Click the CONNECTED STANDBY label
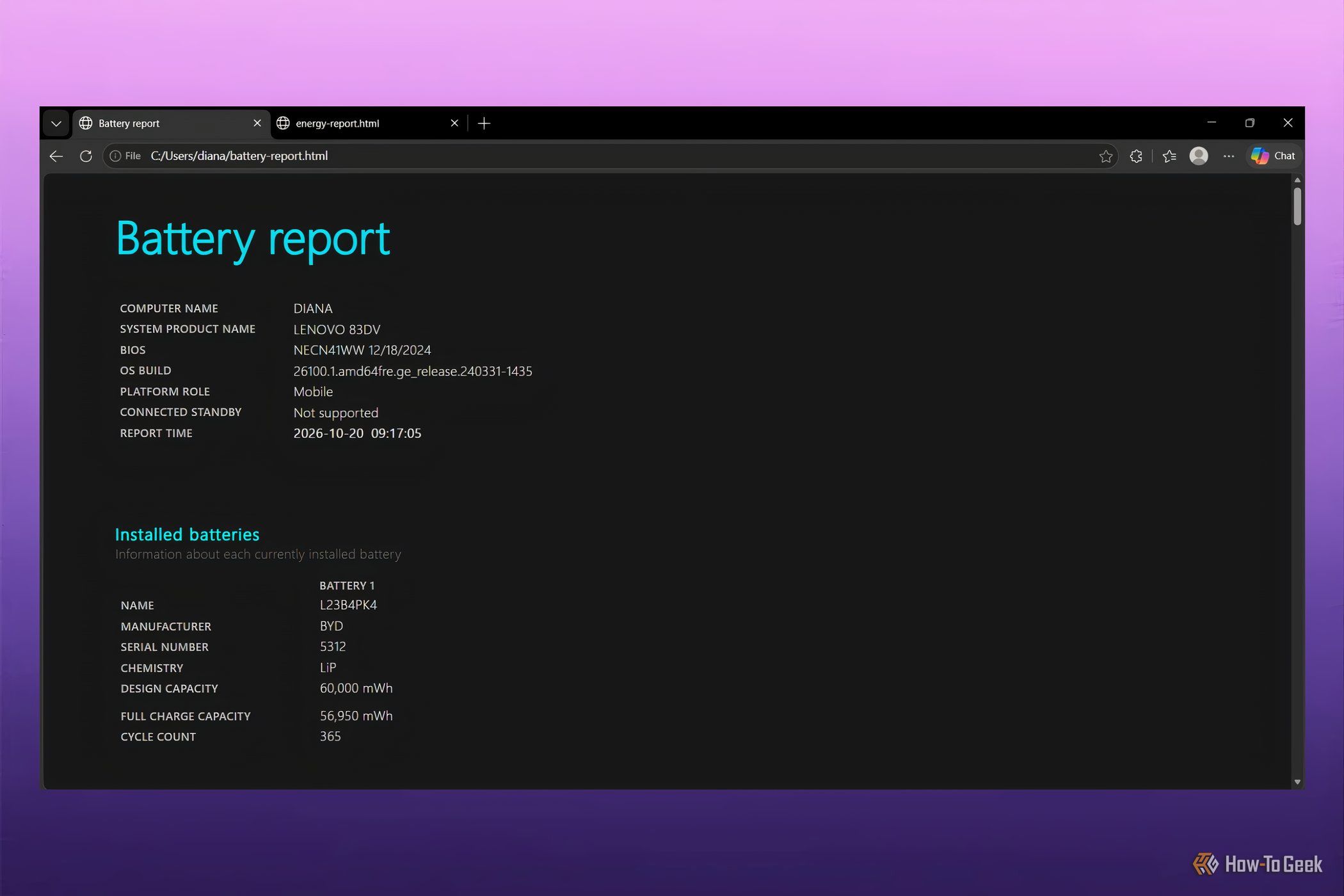This screenshot has width=1344, height=896. (x=180, y=412)
